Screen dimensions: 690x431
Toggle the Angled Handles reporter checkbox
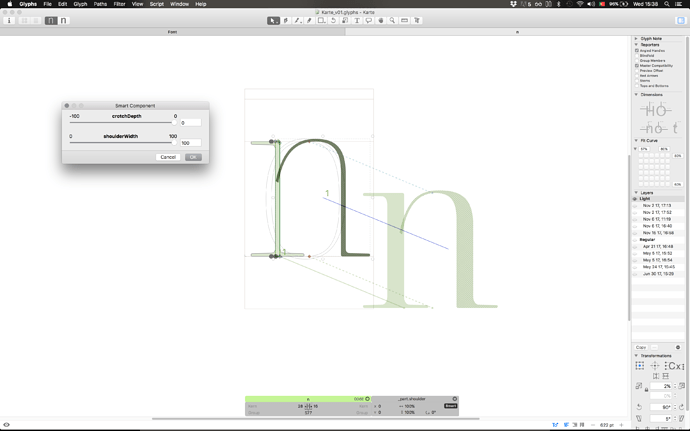coord(637,51)
